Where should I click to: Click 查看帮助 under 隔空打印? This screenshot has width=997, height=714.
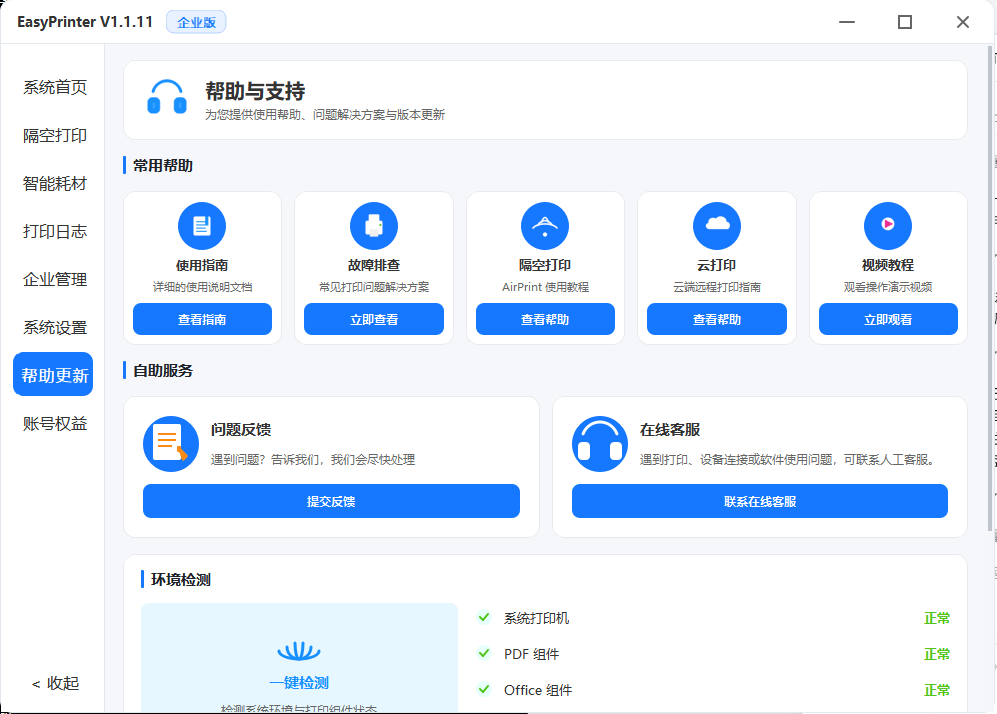(x=545, y=319)
